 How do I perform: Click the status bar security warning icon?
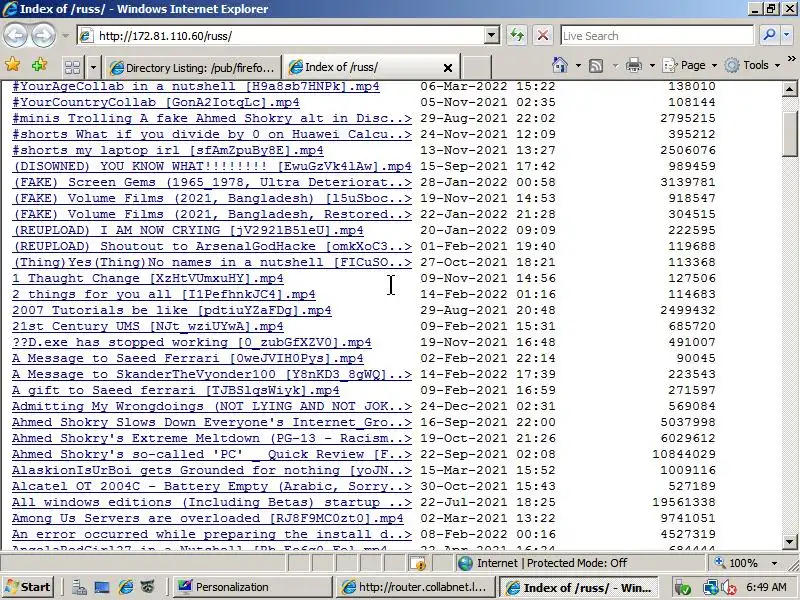pyautogui.click(x=418, y=563)
